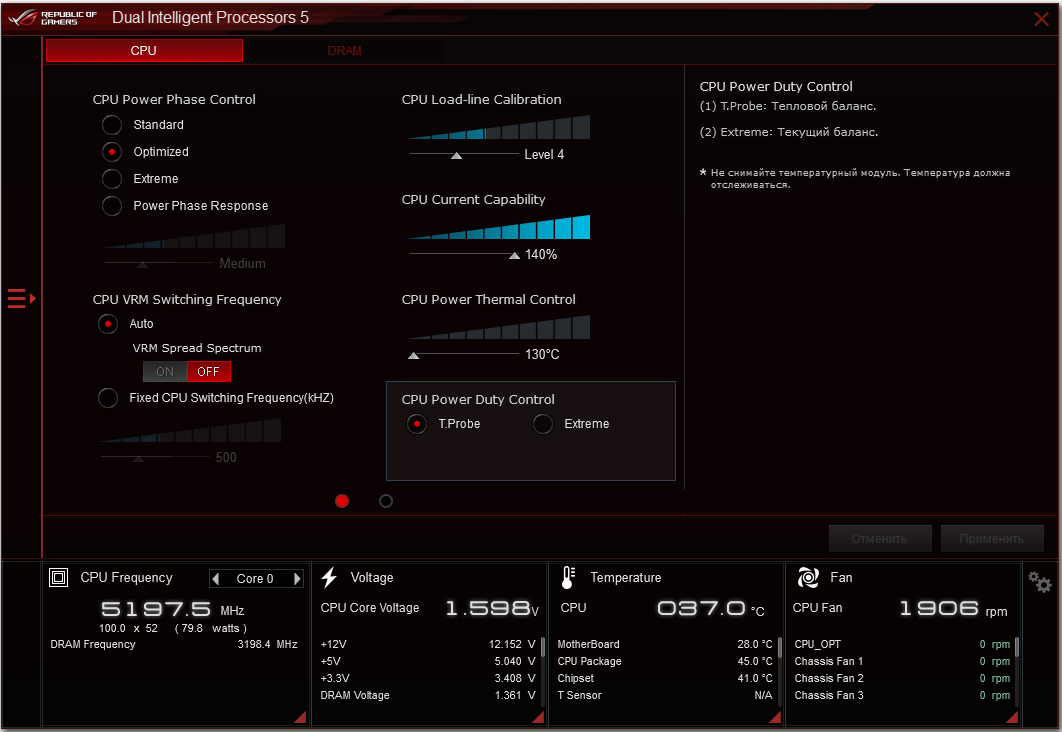The width and height of the screenshot is (1062, 732).
Task: Click the Temperature list scrollbar
Action: (x=780, y=648)
